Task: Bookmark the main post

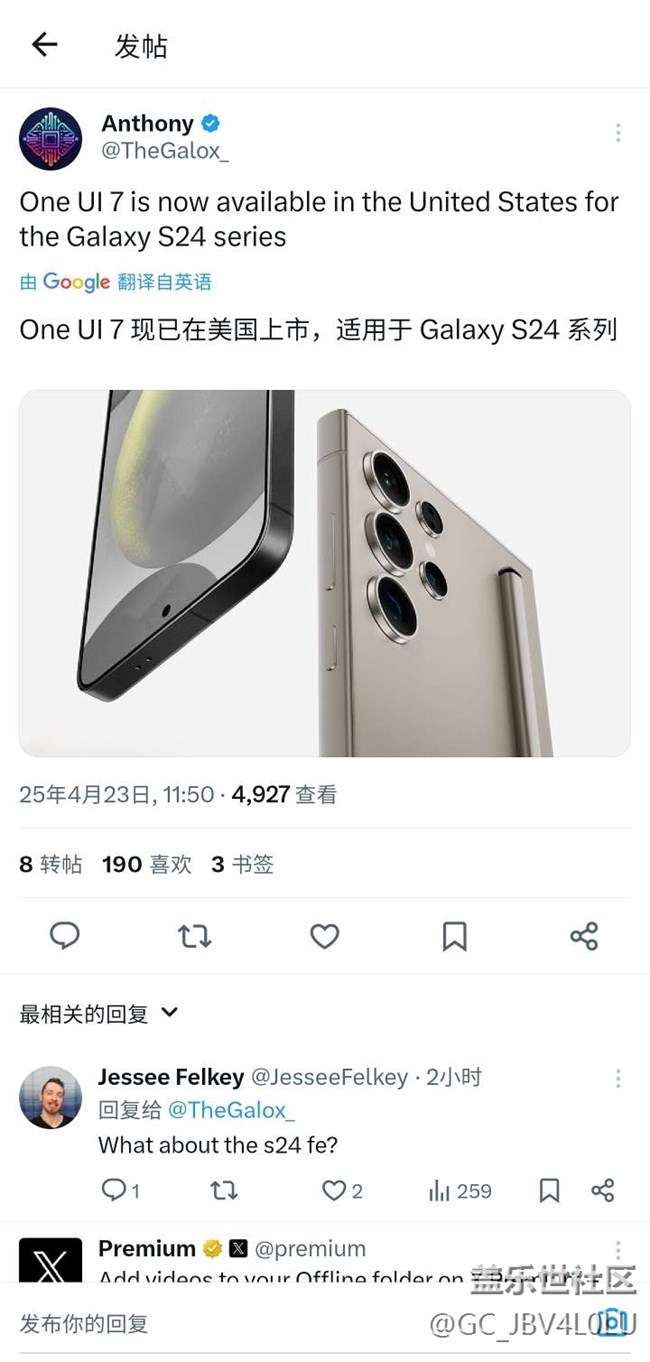Action: 454,936
